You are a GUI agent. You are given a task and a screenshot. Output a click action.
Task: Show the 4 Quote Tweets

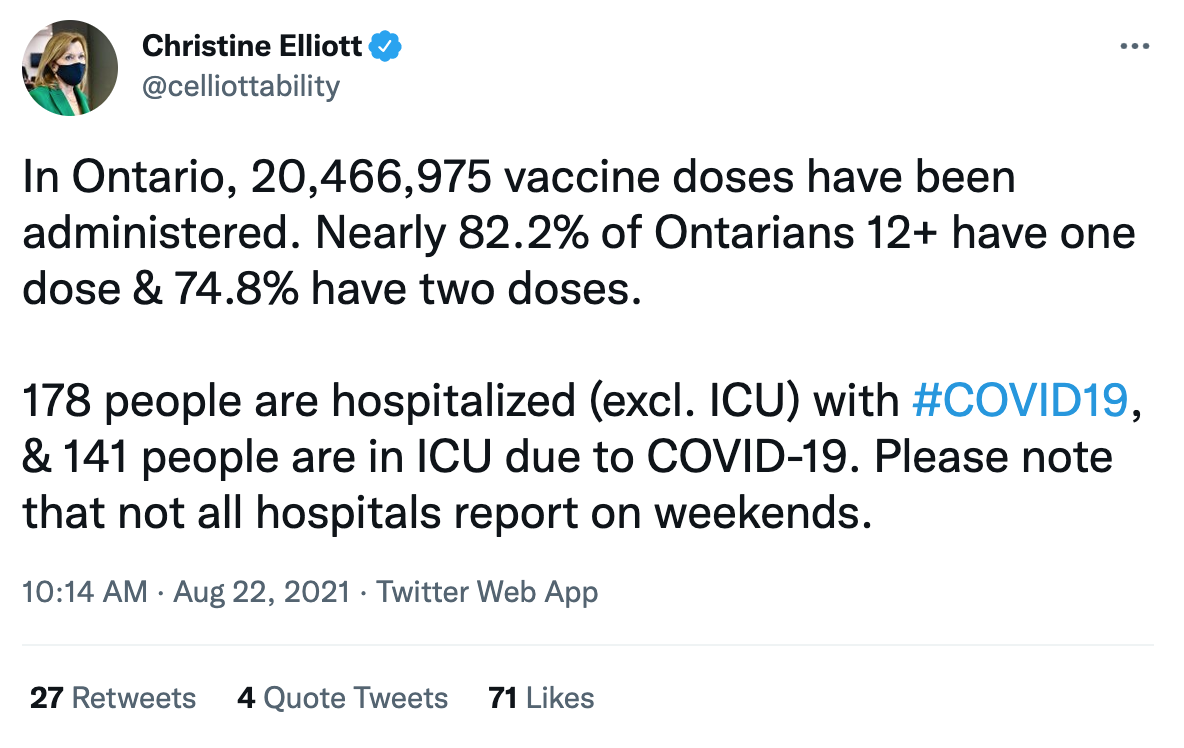pyautogui.click(x=342, y=698)
